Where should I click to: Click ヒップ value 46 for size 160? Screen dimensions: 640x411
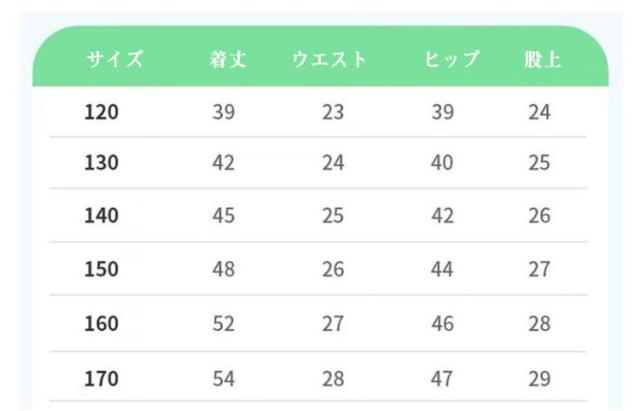point(442,324)
